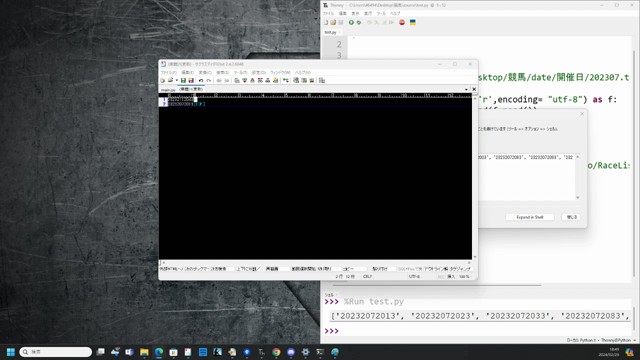640x360 pixels.
Task: Open 実行 menu in Thonny
Action: tap(368, 13)
